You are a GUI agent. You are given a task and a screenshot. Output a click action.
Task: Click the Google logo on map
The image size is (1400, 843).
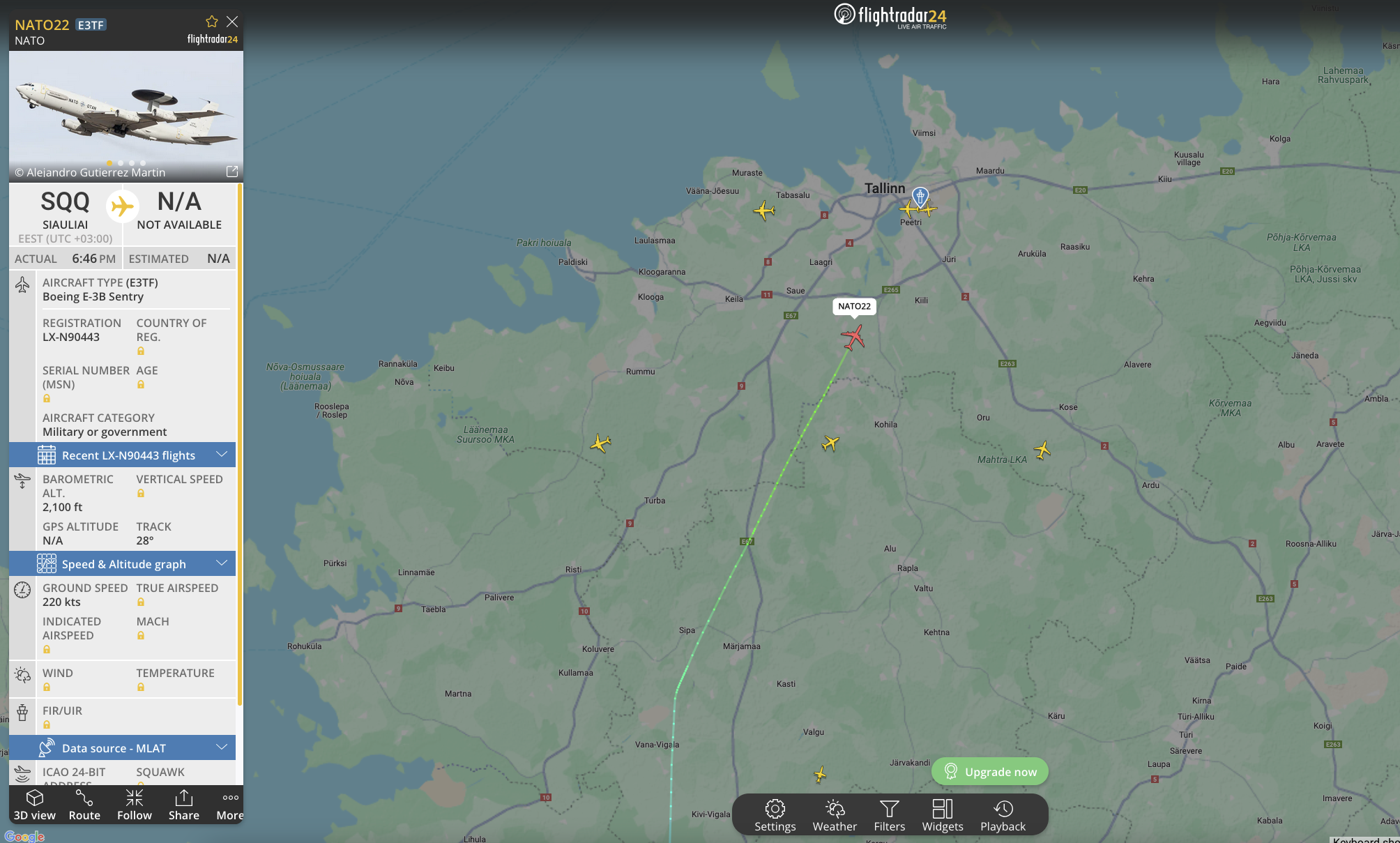pos(24,836)
